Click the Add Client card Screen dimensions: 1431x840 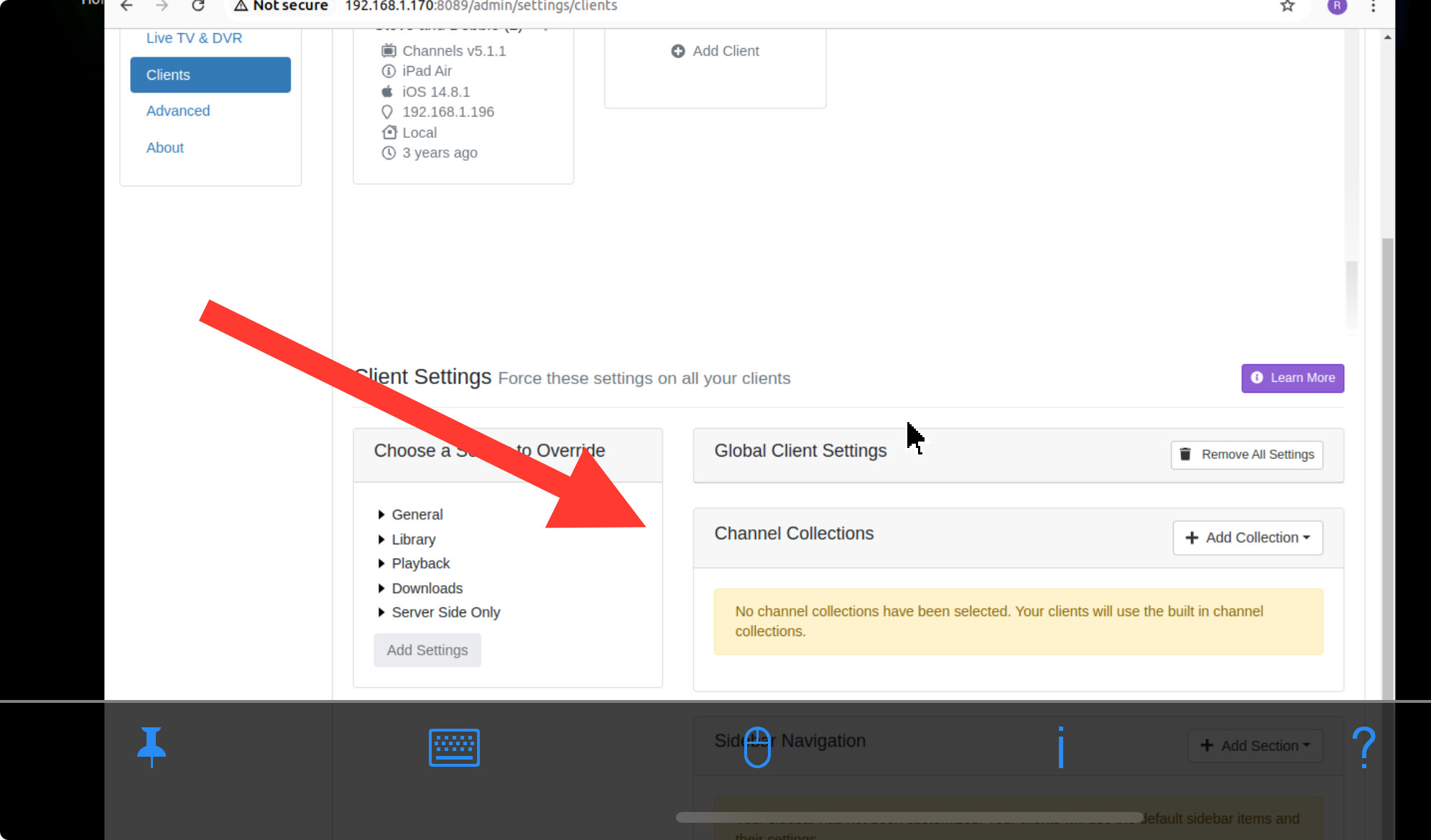click(x=715, y=52)
